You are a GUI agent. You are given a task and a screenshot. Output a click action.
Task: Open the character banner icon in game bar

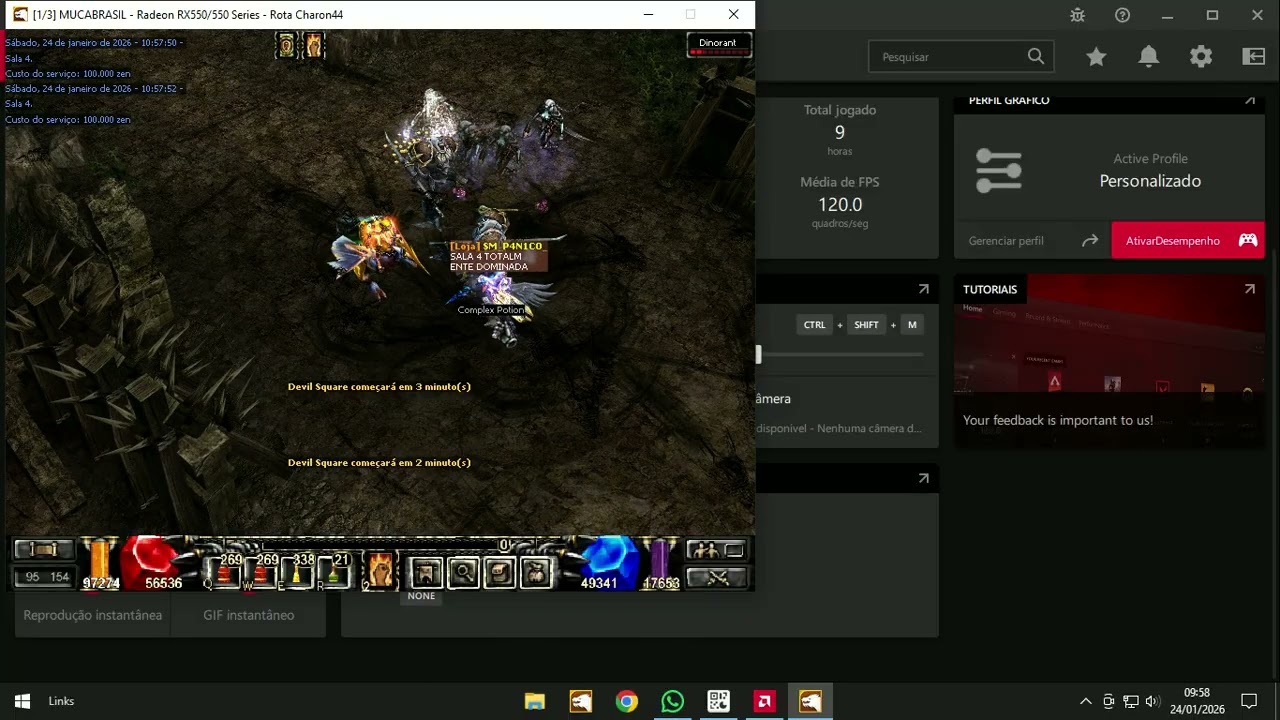click(427, 573)
